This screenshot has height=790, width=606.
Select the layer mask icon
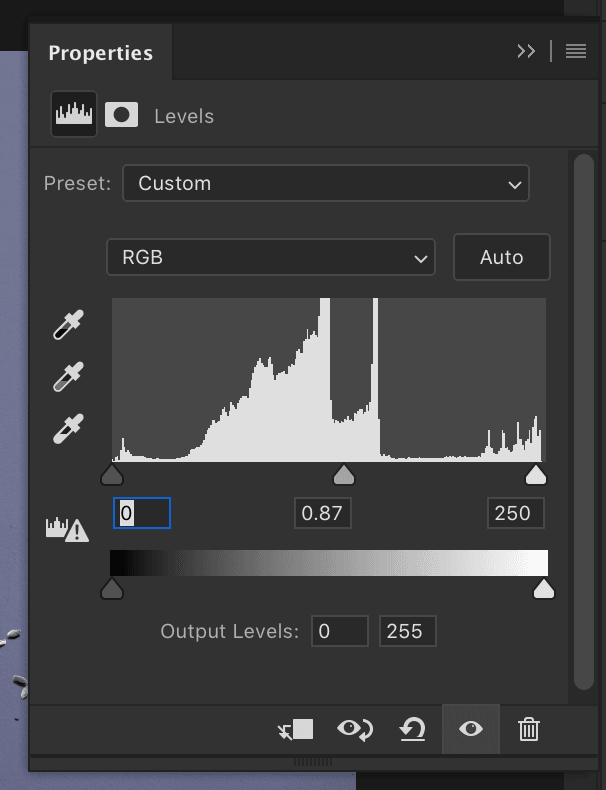(x=121, y=115)
